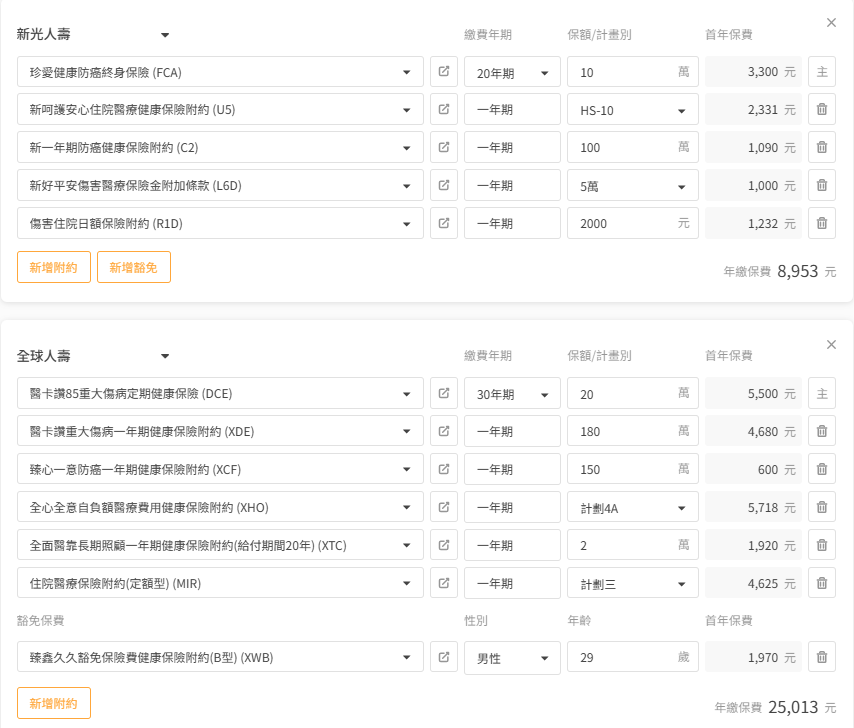Delete the 新呵護安心住院醫療 (U5) rider
Screen dimensions: 854x728
click(x=822, y=109)
